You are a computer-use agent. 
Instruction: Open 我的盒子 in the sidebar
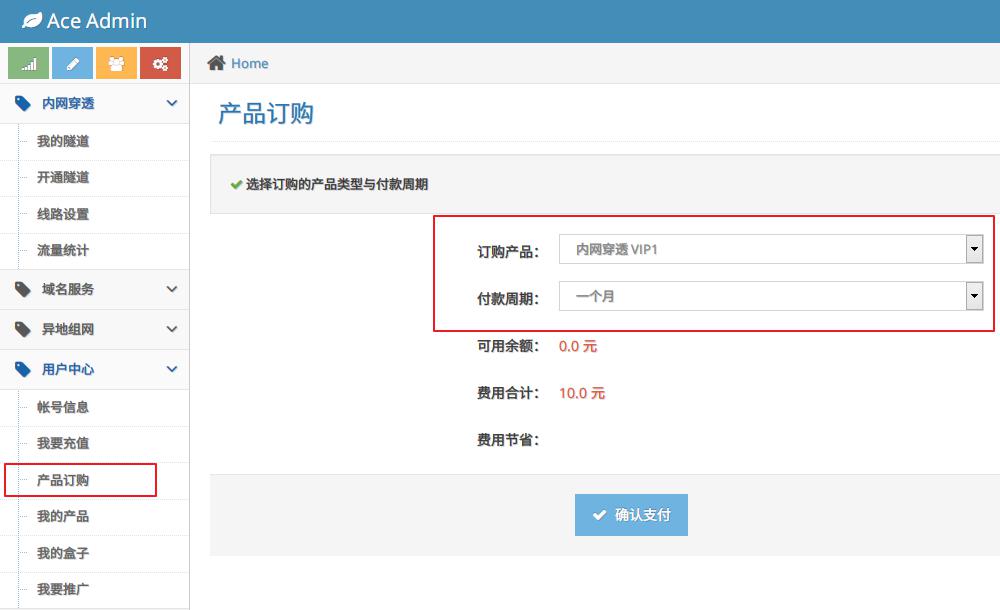63,553
